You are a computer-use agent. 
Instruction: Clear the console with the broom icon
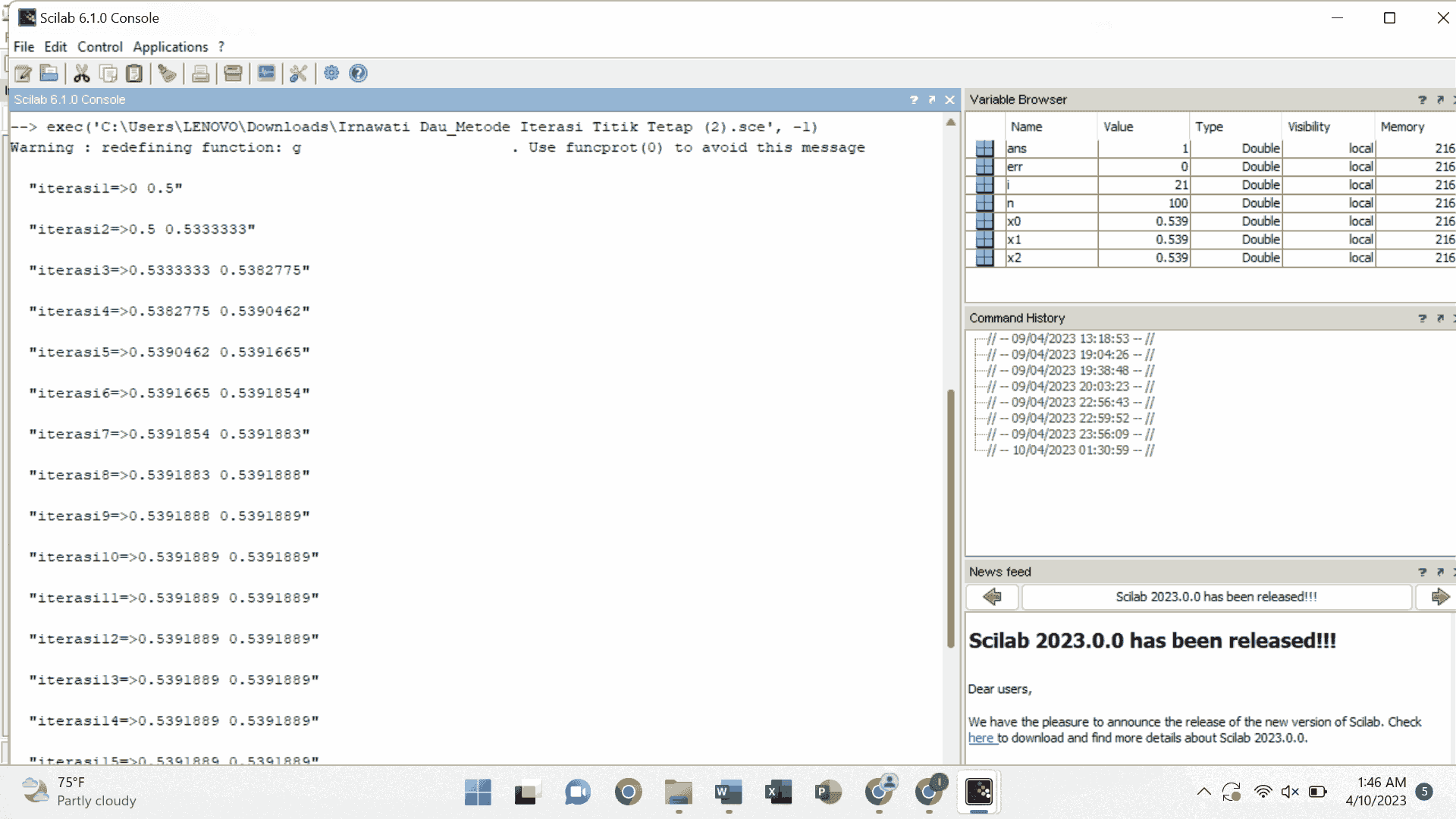(168, 74)
